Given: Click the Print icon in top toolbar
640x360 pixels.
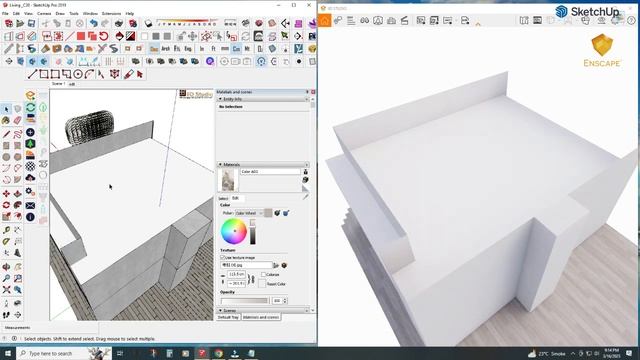Looking at the screenshot, I should tap(119, 24).
